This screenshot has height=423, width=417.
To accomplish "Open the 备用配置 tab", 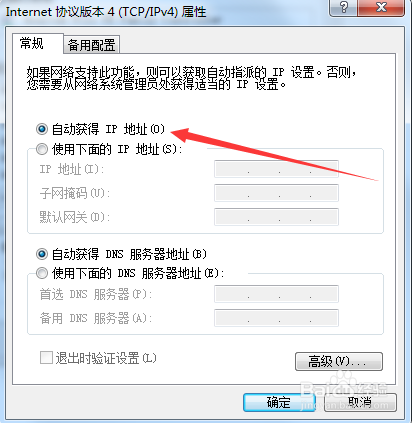I will pyautogui.click(x=91, y=45).
